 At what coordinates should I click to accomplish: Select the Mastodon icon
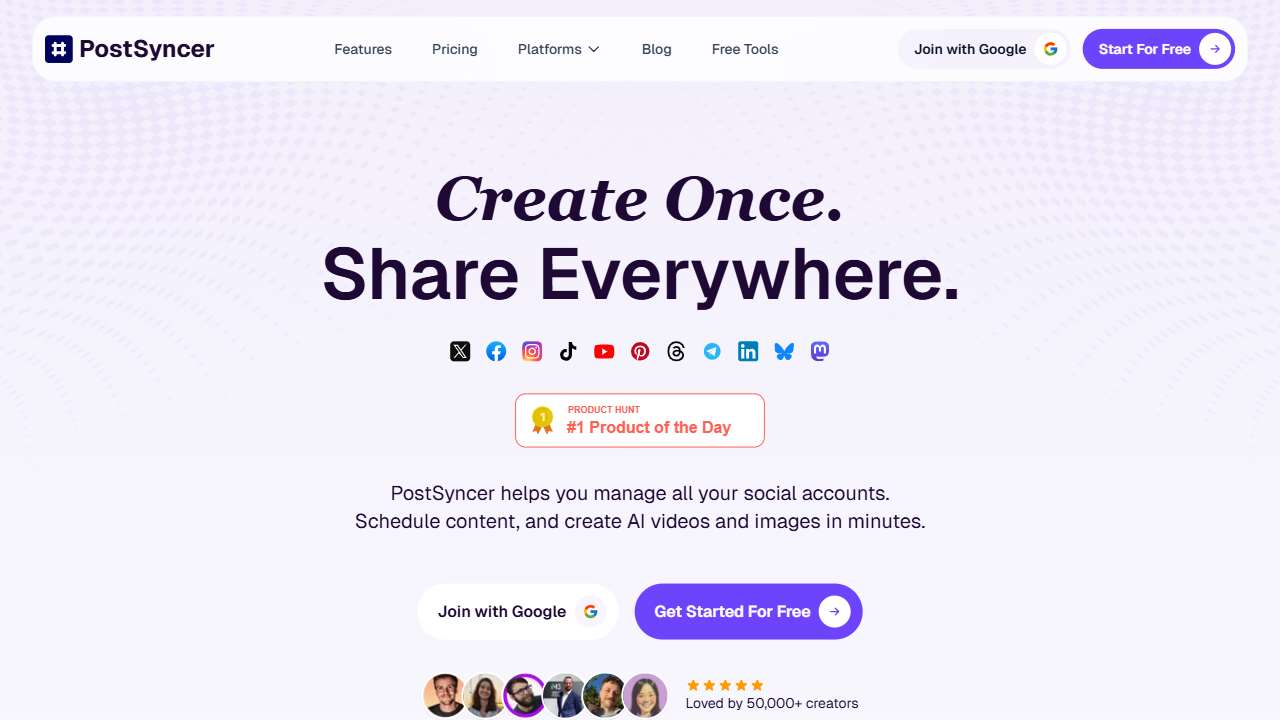pyautogui.click(x=820, y=351)
